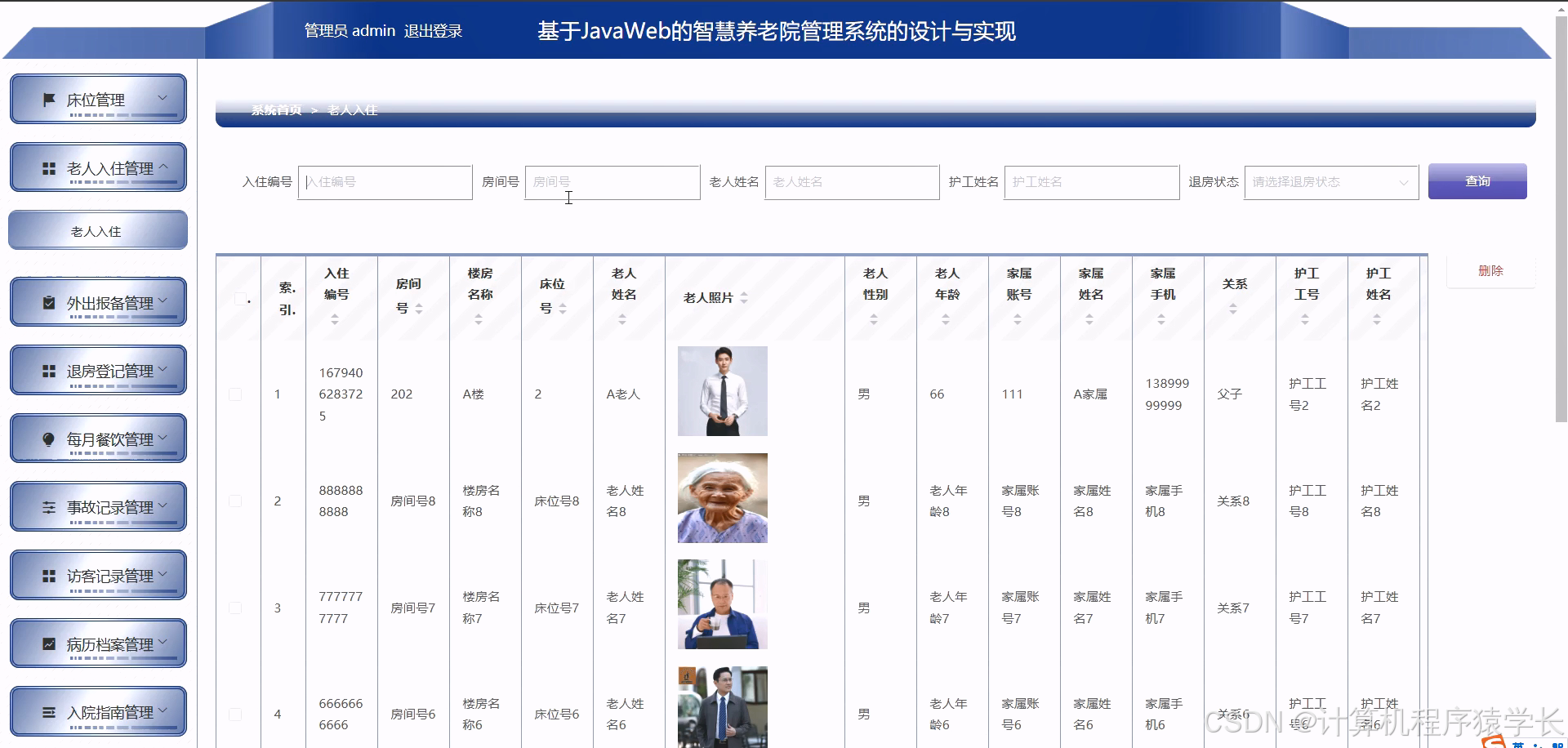Viewport: 1568px width, 748px height.
Task: Select the 事故记录管理 sliders icon
Action: [x=49, y=506]
